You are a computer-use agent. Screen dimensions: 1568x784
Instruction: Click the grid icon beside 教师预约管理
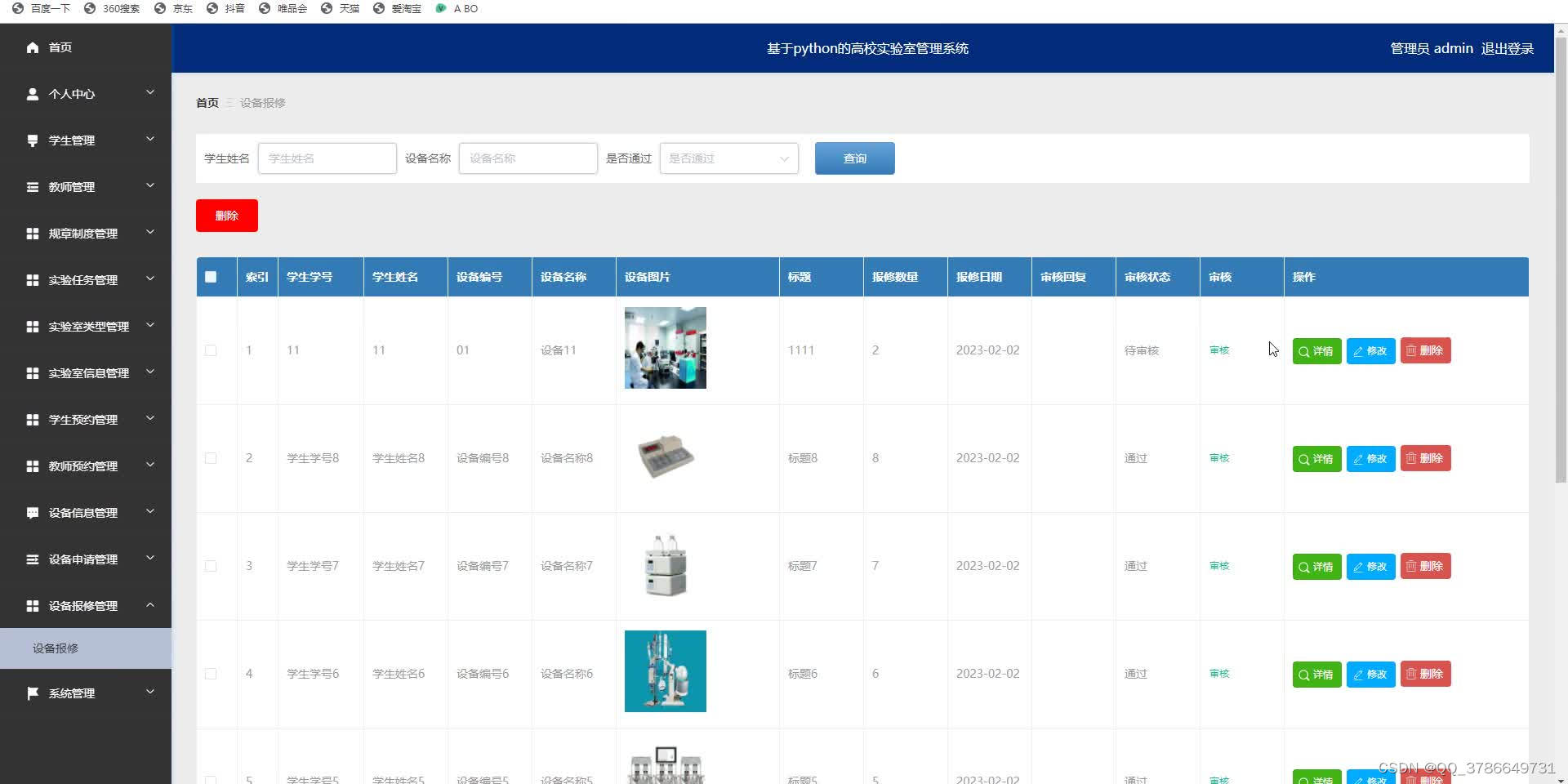tap(33, 466)
